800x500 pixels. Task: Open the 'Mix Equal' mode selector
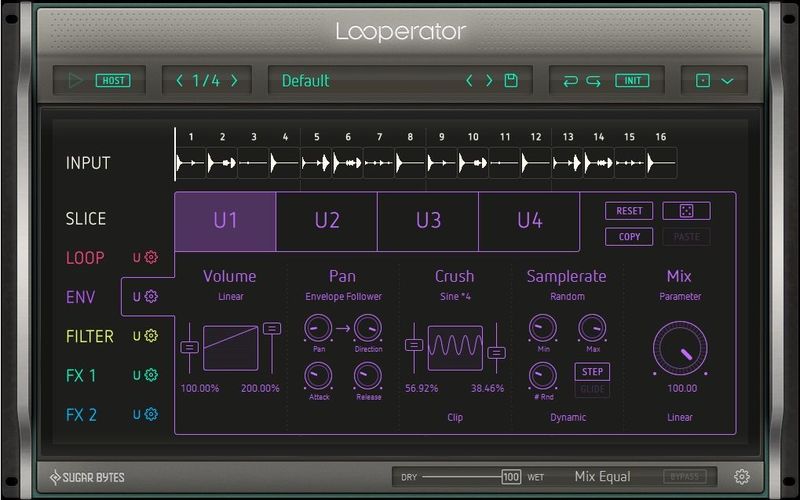603,477
